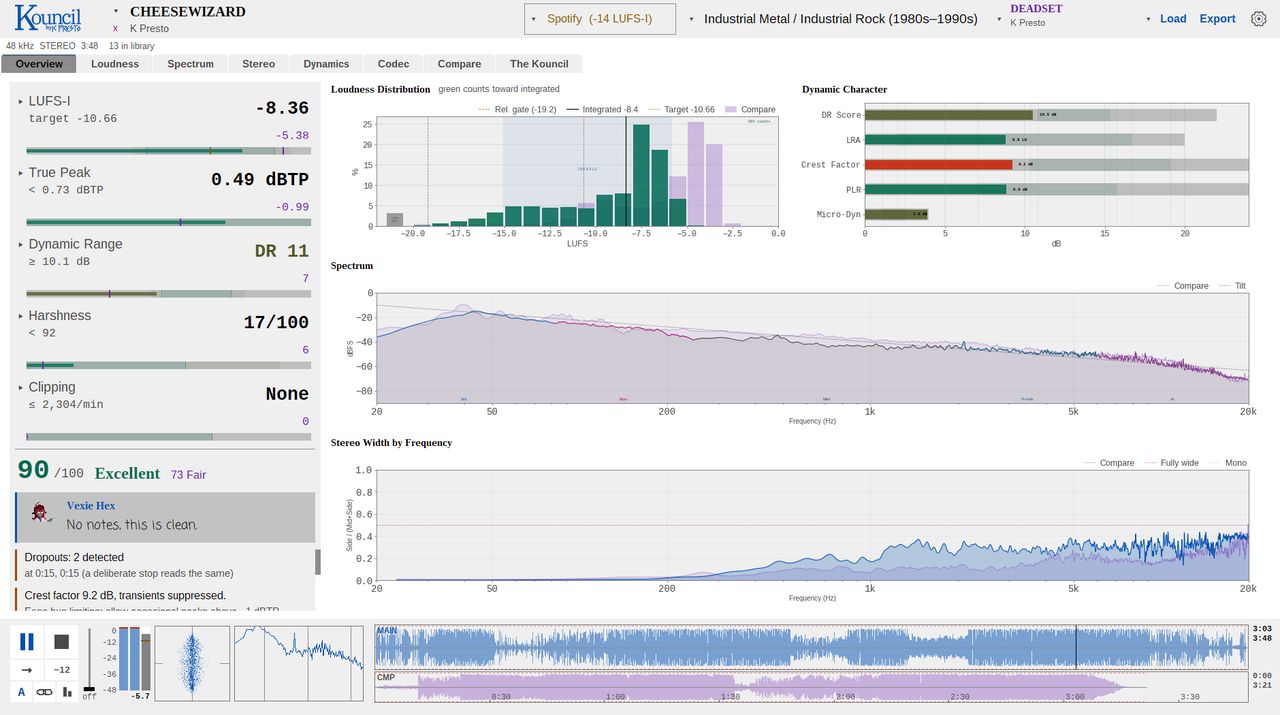Go to the Codec tab
Screen dimensions: 1280x715
click(x=394, y=64)
